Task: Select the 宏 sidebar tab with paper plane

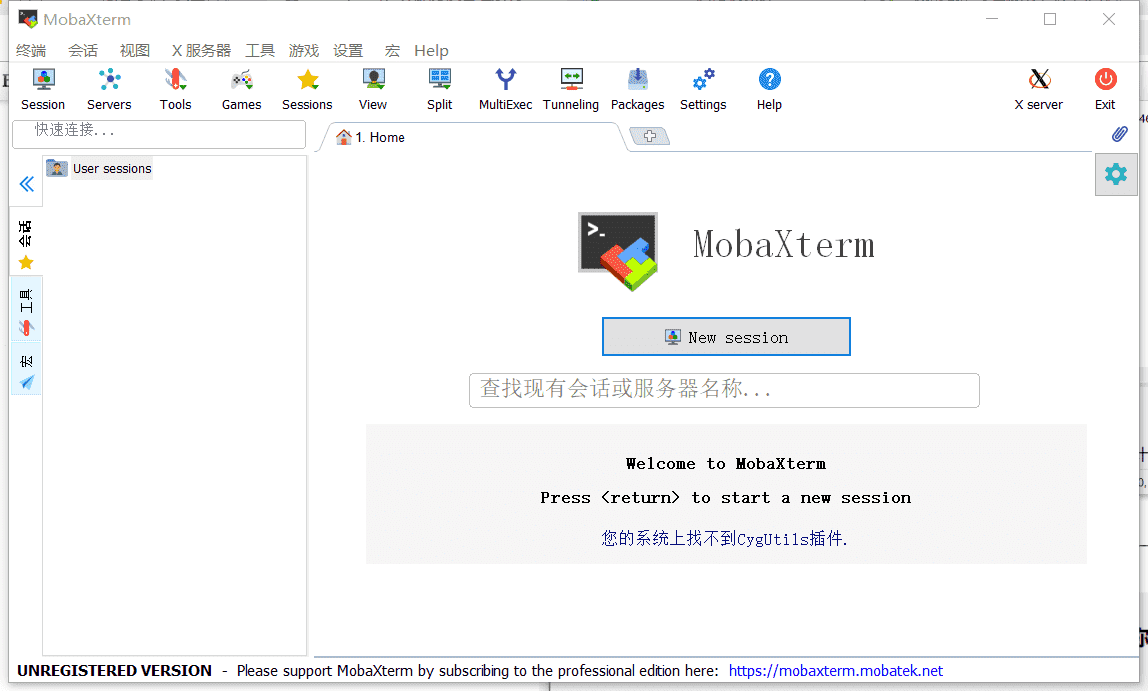Action: pos(26,370)
